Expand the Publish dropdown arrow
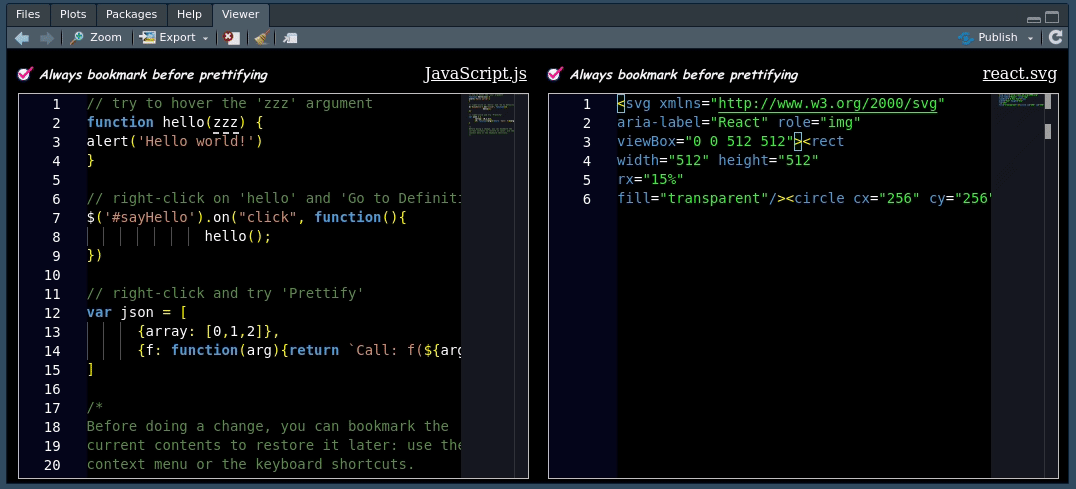This screenshot has width=1076, height=489. tap(1030, 38)
